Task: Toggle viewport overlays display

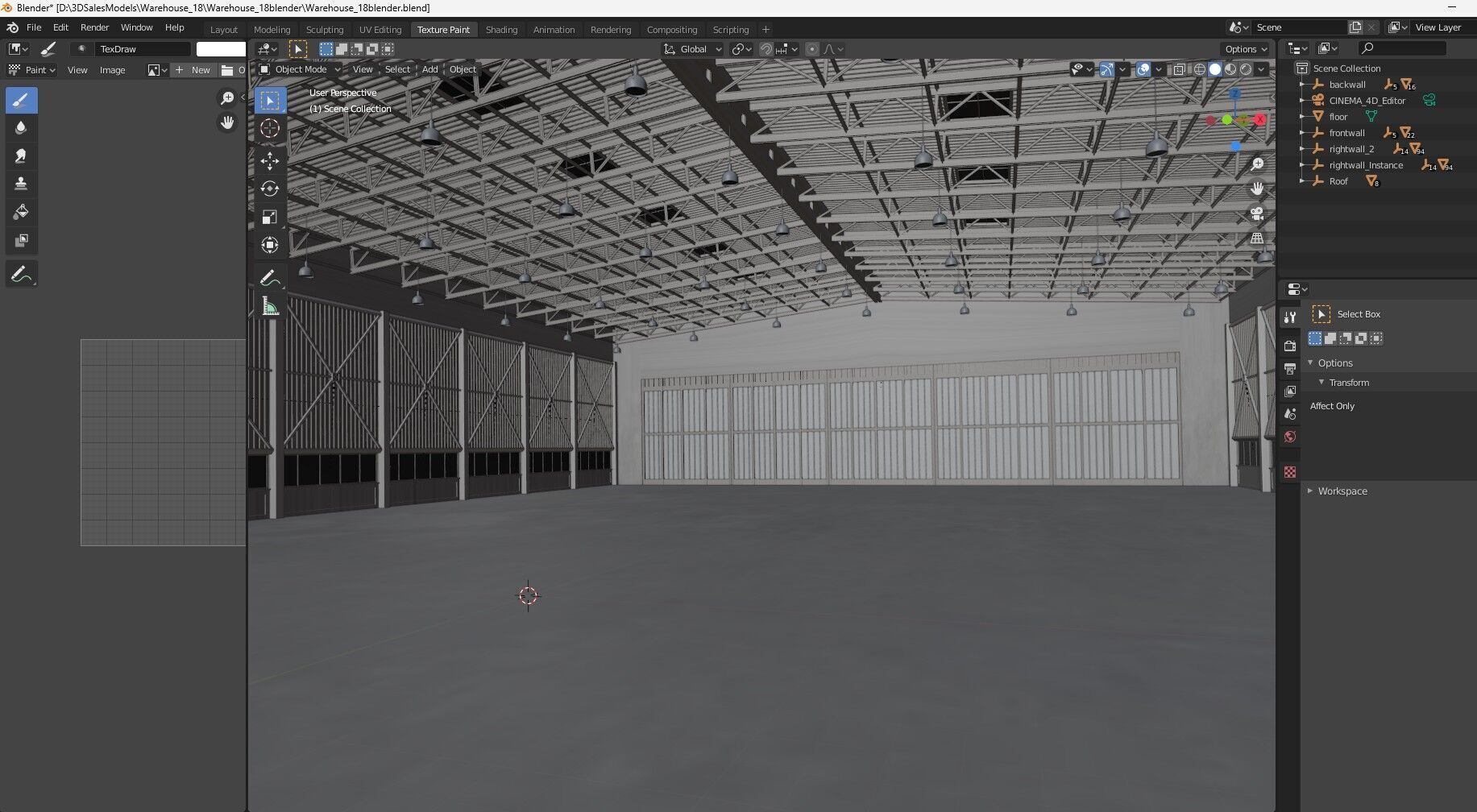Action: 1143,69
